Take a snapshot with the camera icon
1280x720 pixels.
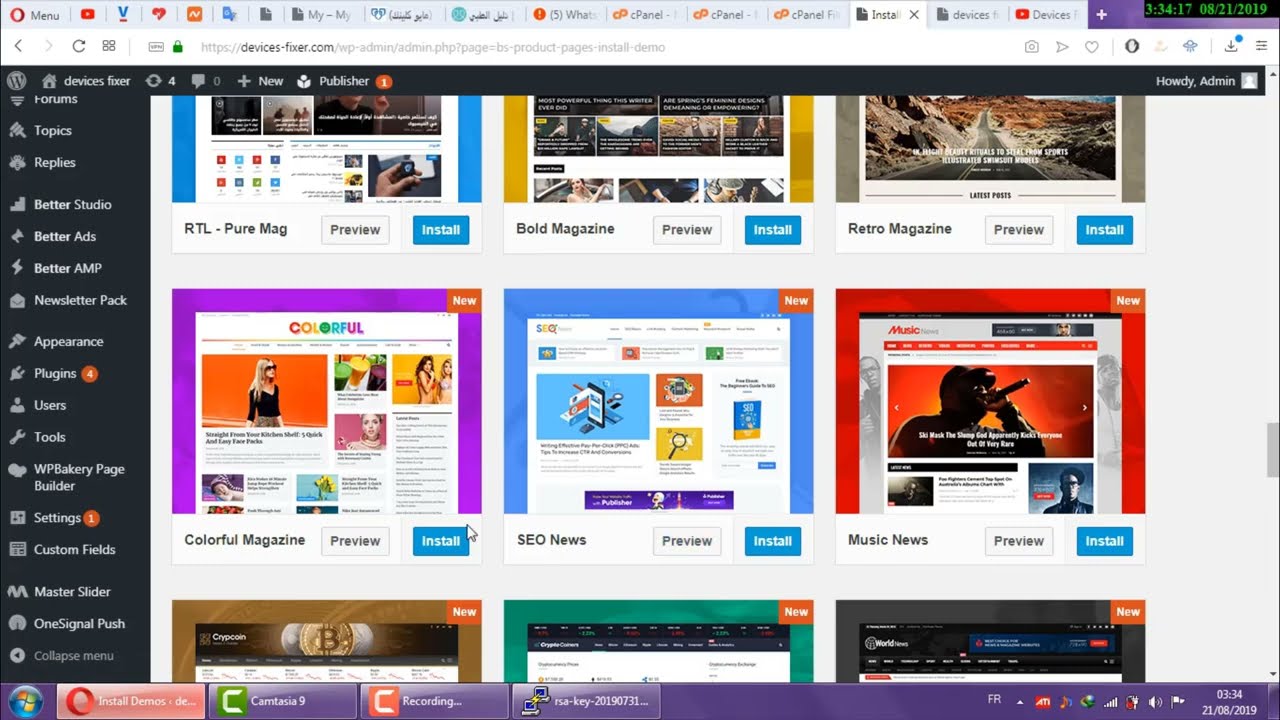1031,47
